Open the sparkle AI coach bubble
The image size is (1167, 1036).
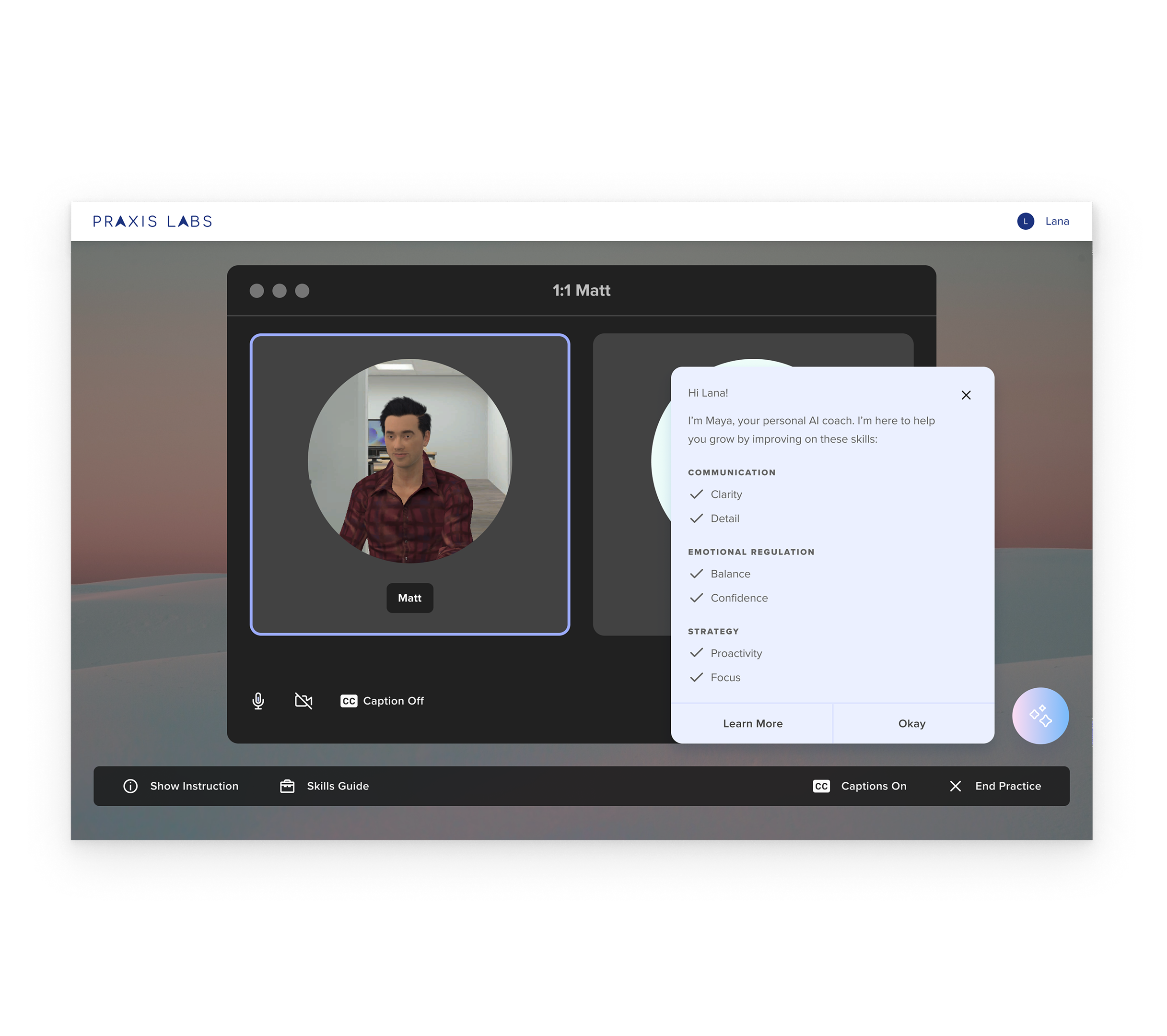1039,716
